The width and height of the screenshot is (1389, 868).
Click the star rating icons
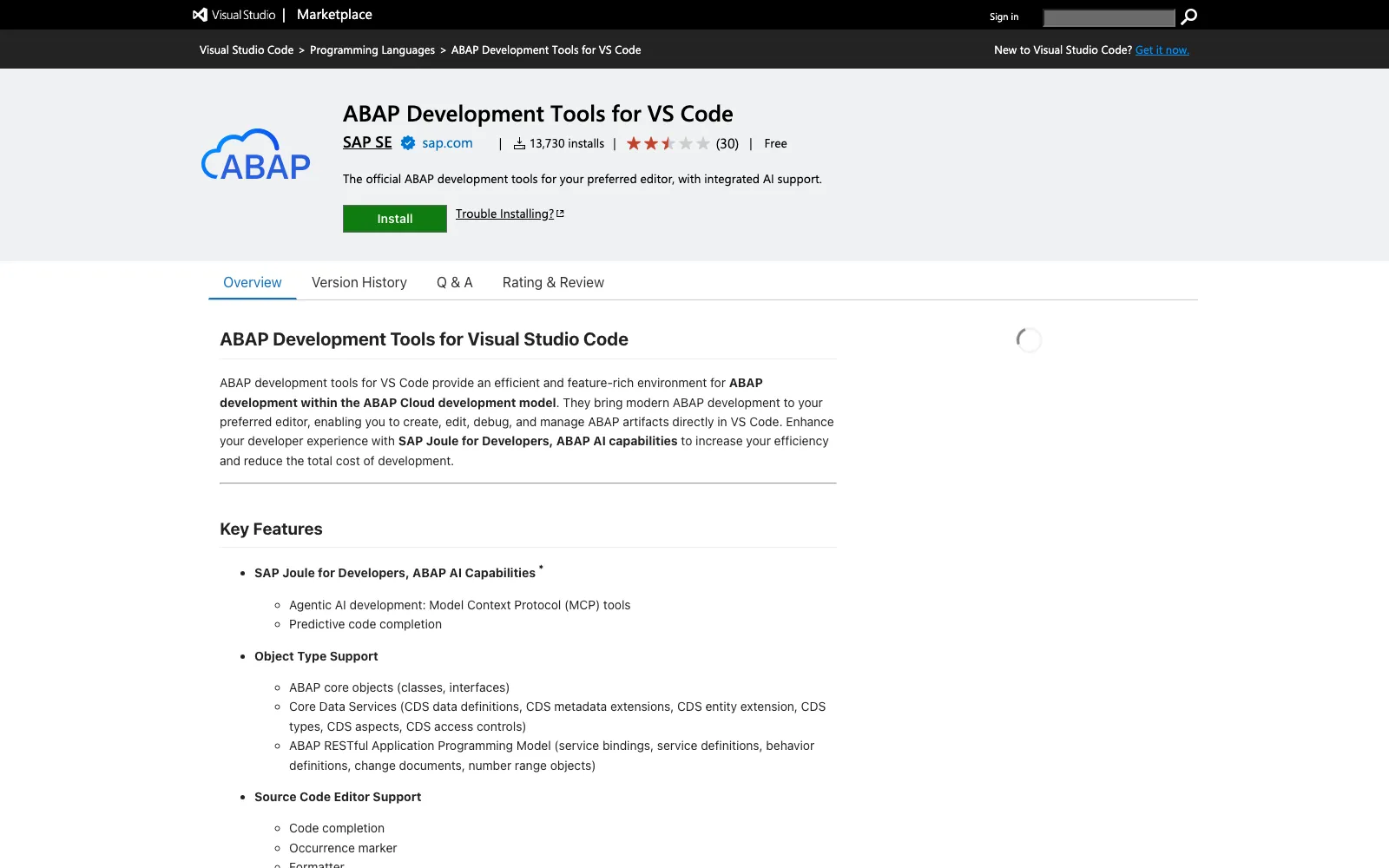(668, 143)
